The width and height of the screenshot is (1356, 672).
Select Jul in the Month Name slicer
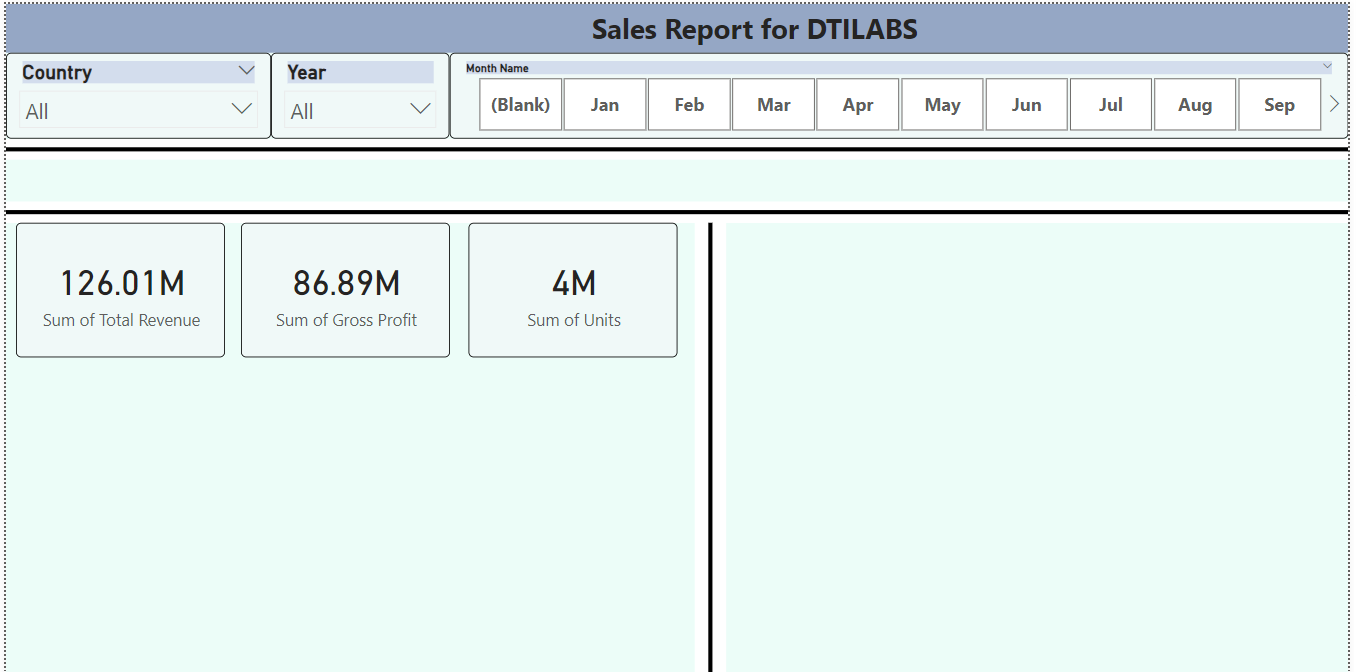1110,103
